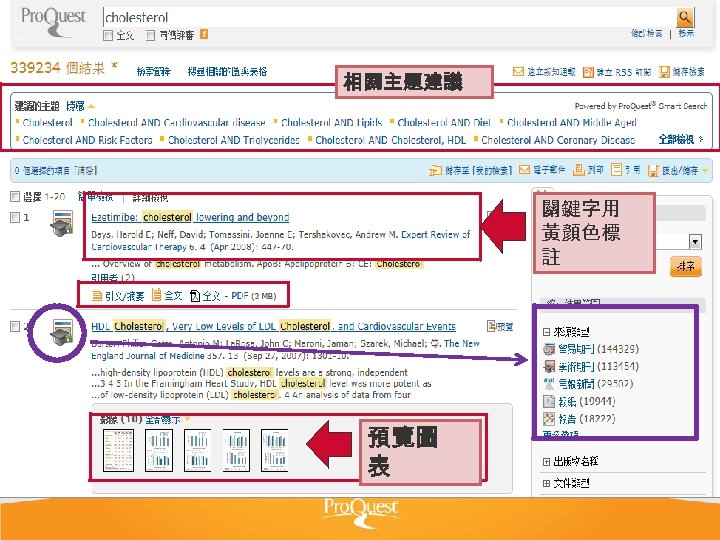This screenshot has width=720, height=540.
Task: Click reports chart icon (18222)
Action: [x=549, y=418]
